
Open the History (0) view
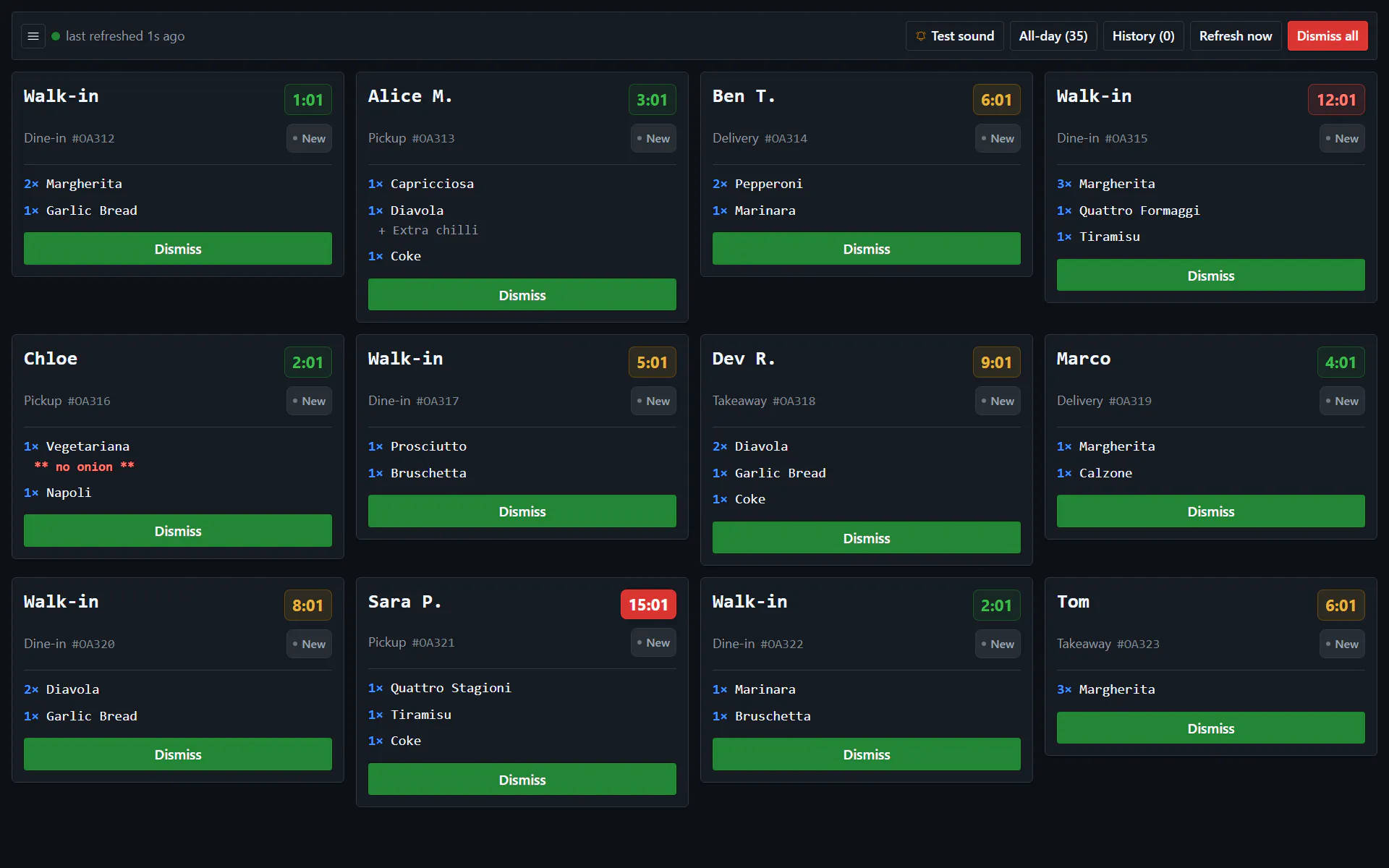coord(1143,36)
